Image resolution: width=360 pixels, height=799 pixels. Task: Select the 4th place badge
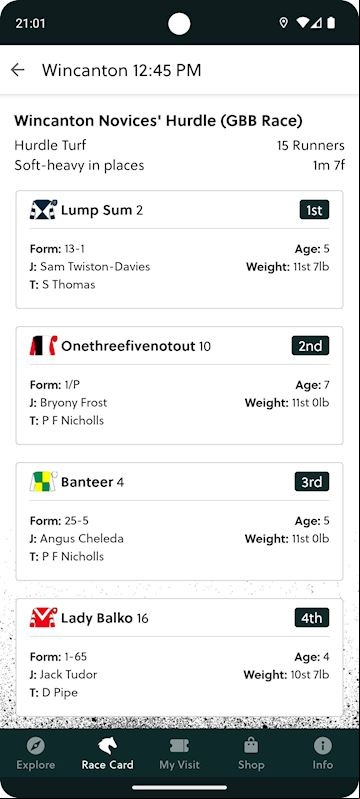pyautogui.click(x=312, y=618)
